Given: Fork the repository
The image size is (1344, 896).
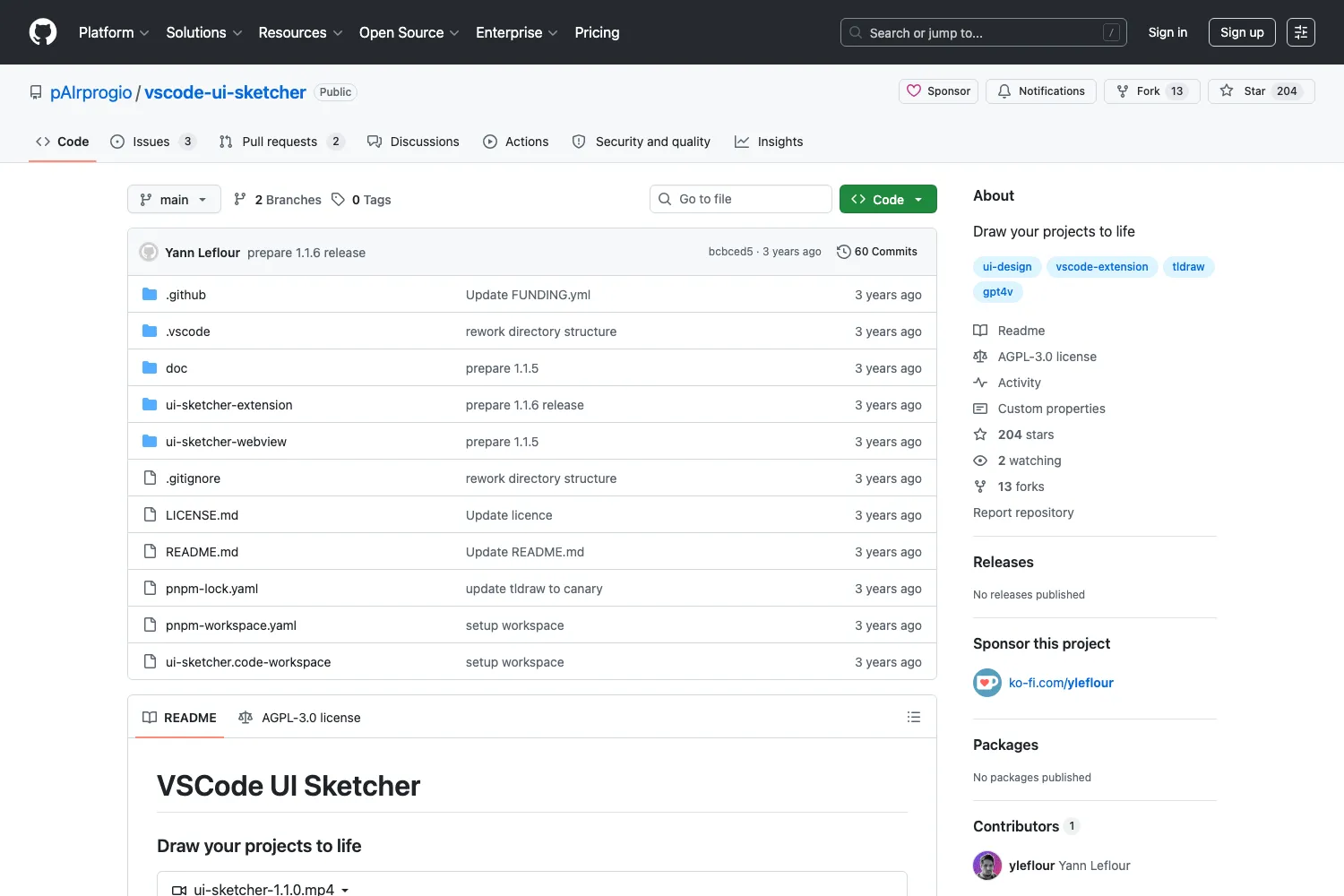Looking at the screenshot, I should tap(1152, 91).
